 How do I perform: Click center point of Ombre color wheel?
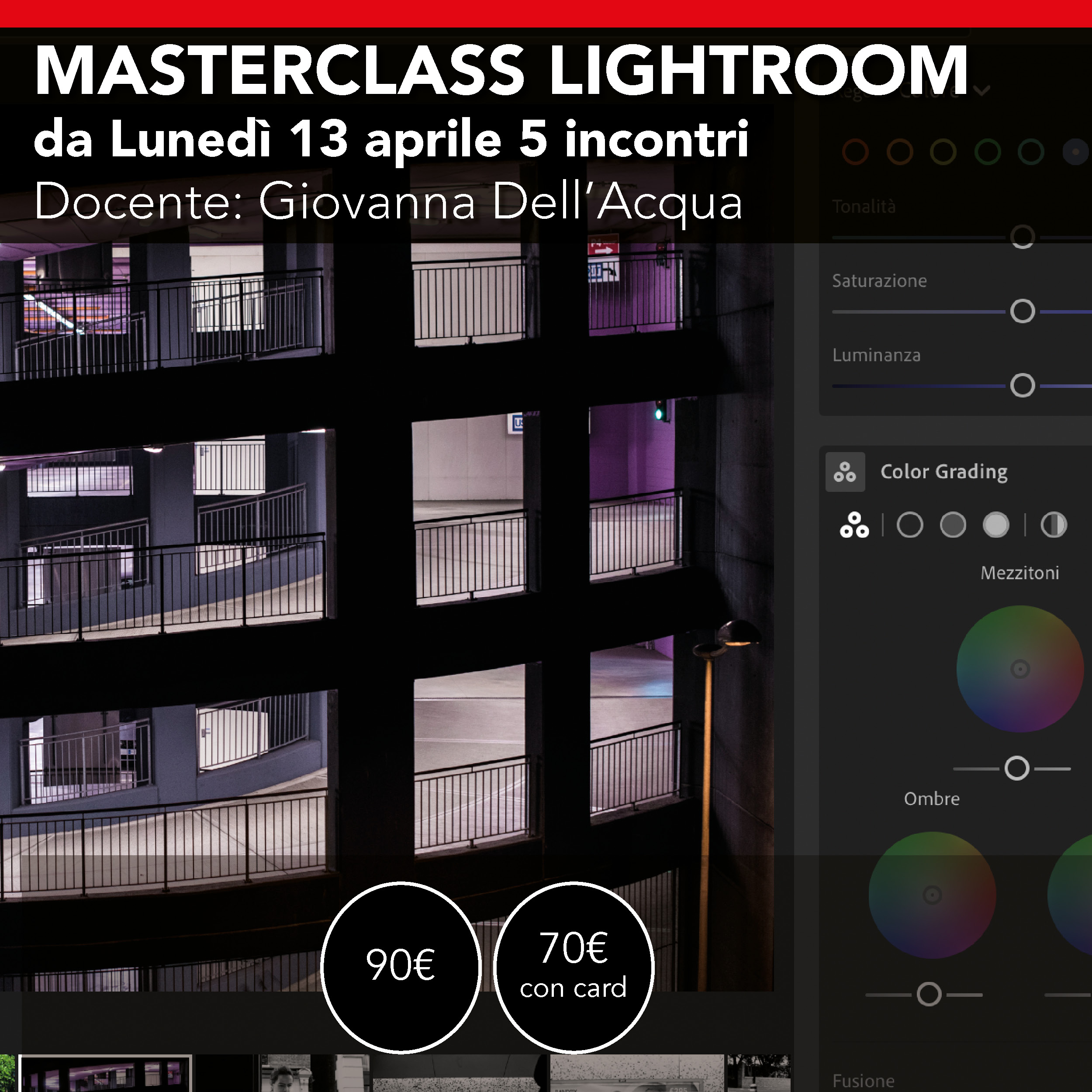932,895
